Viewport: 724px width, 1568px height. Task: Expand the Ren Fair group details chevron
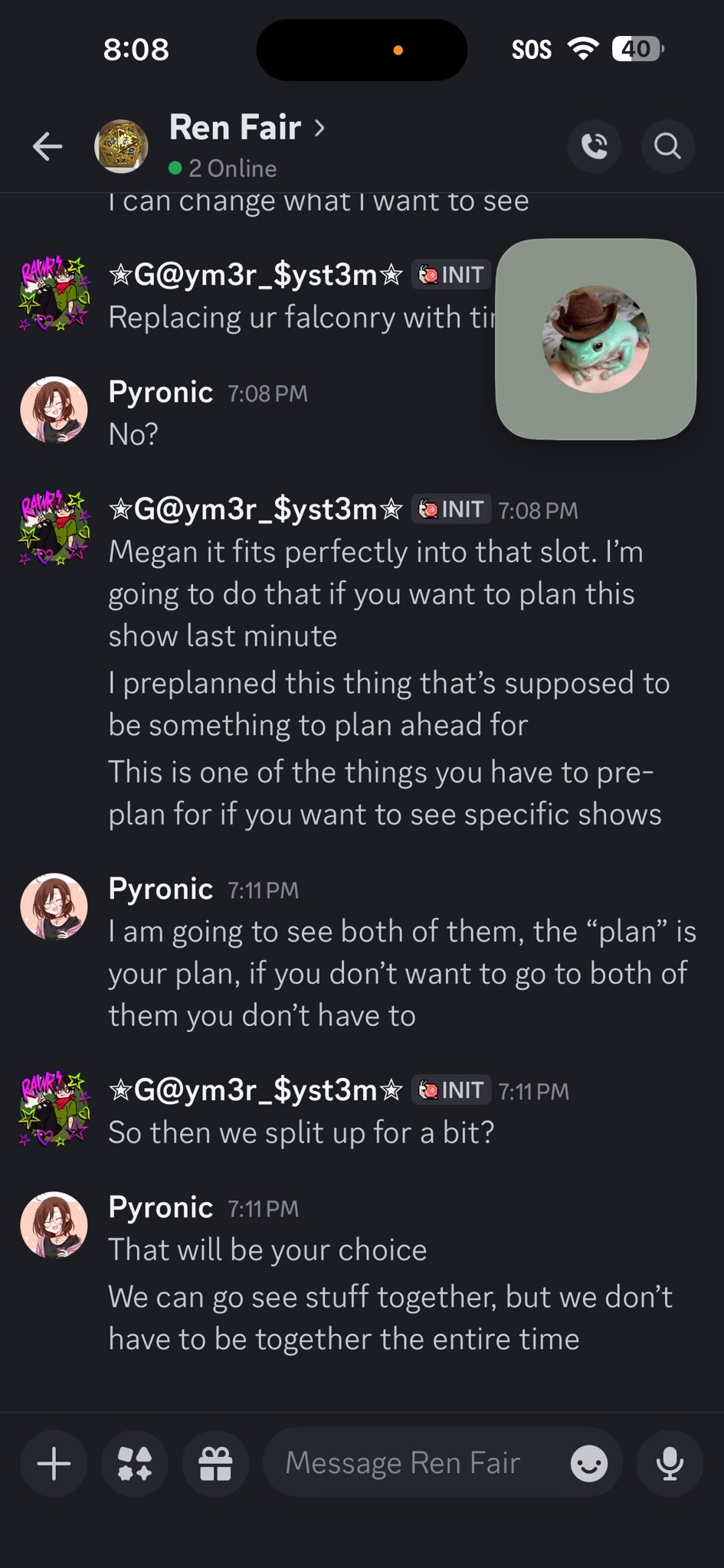(x=319, y=127)
